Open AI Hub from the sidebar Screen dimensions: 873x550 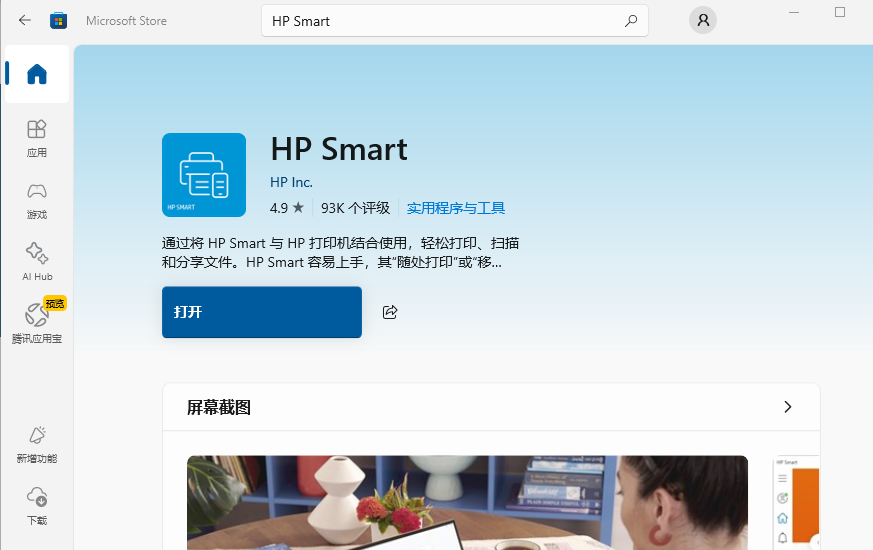[x=37, y=262]
